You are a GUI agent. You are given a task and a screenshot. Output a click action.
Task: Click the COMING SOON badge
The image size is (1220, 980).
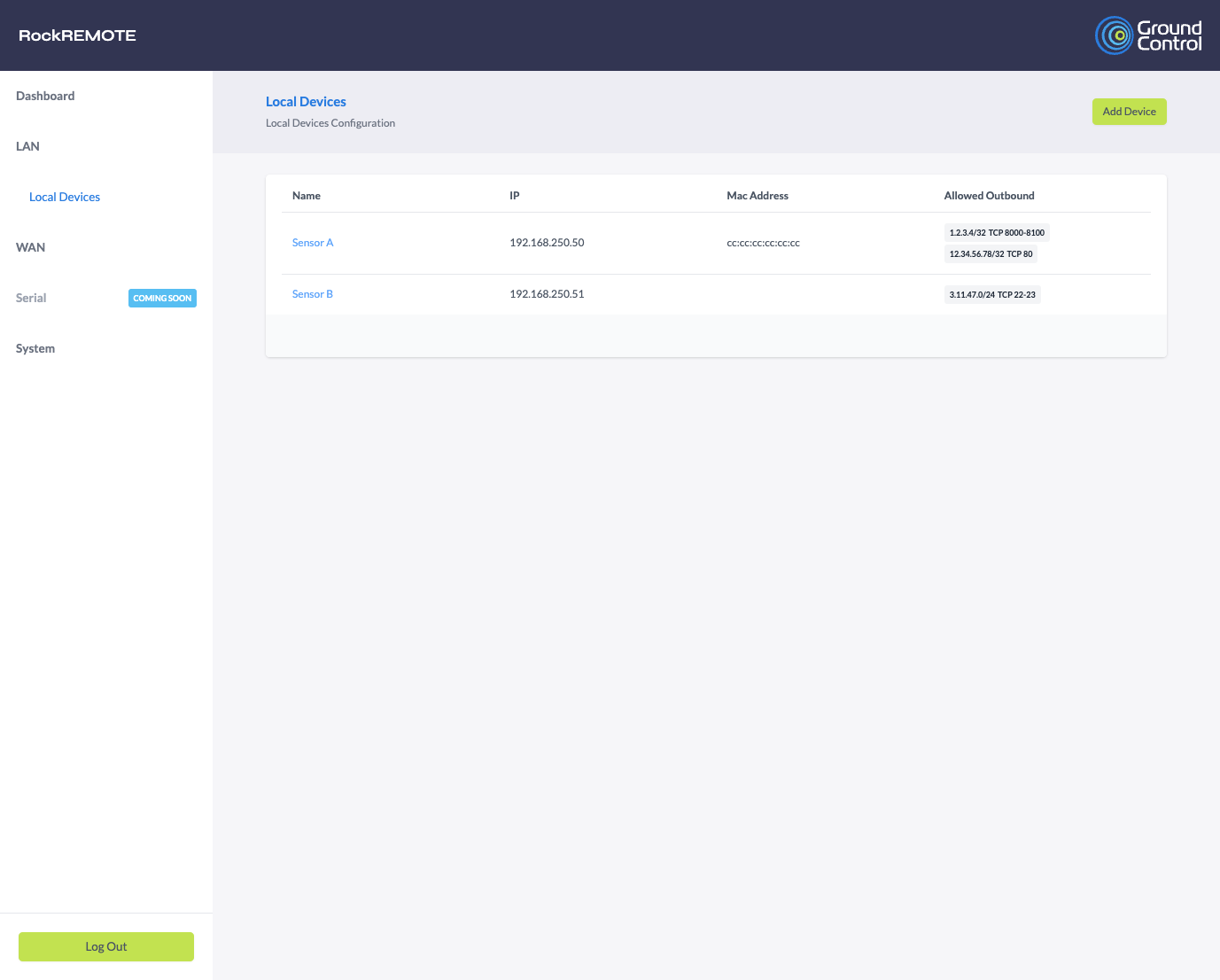pyautogui.click(x=162, y=299)
